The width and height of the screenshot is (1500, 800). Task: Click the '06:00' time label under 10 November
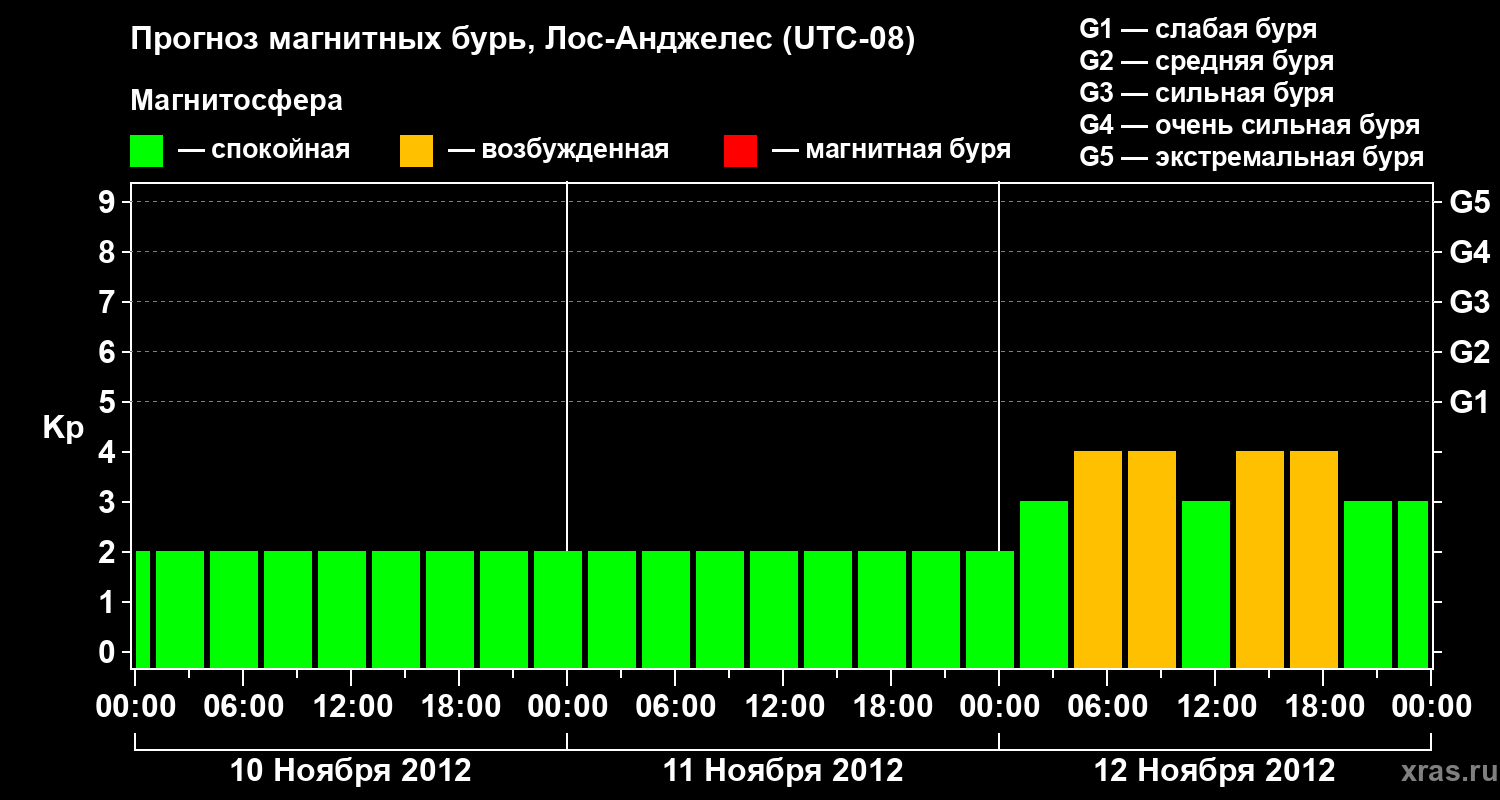[x=243, y=707]
